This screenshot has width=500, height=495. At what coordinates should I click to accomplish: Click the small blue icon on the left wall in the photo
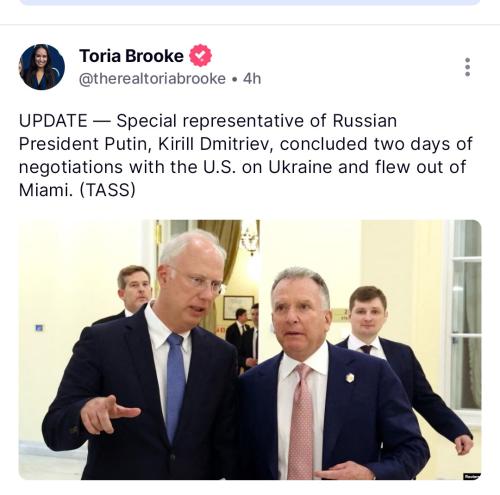pos(39,328)
